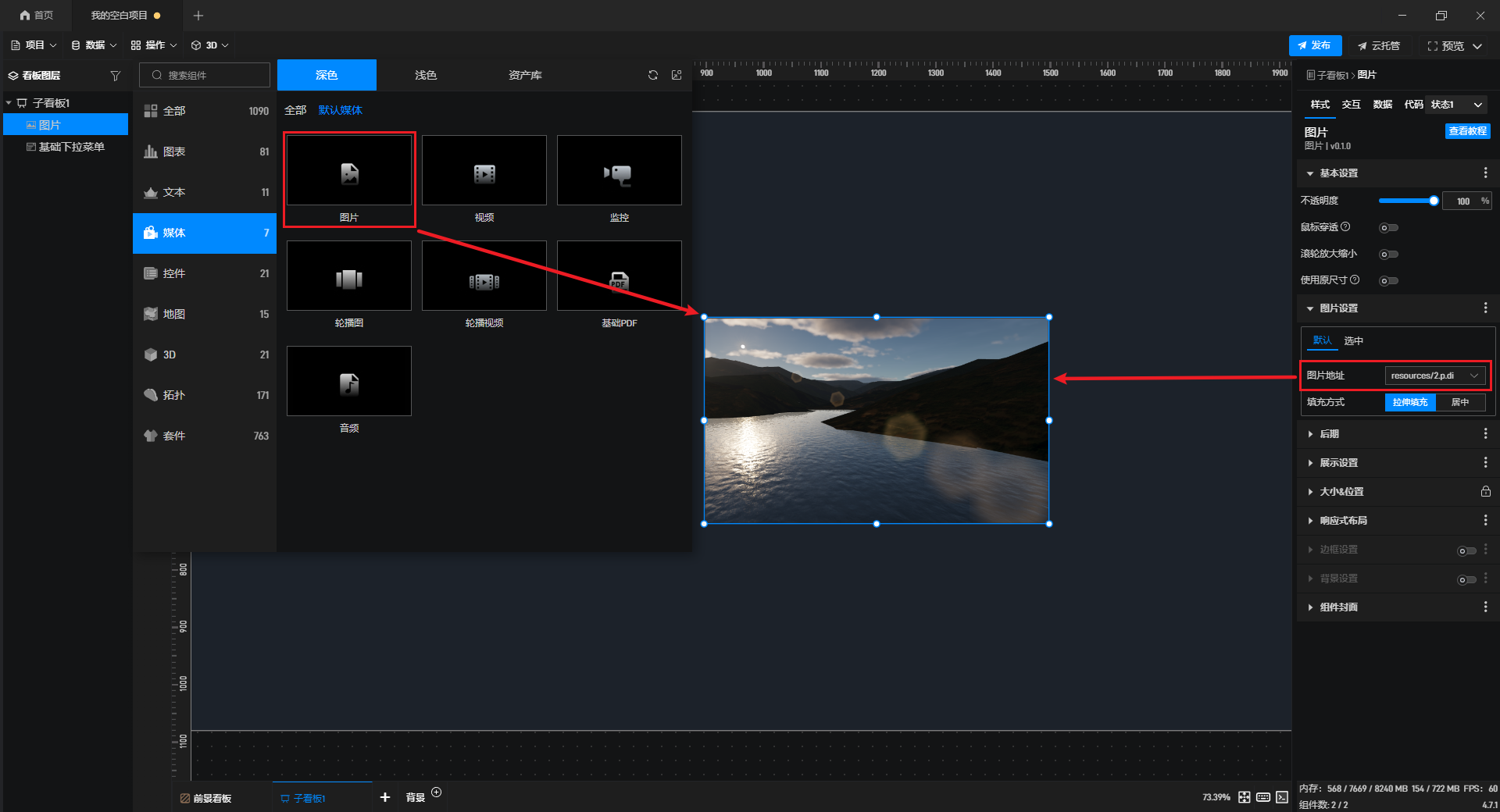Open the 图片地址 resource dropdown
Screen dimensions: 1500x812
coord(1434,376)
